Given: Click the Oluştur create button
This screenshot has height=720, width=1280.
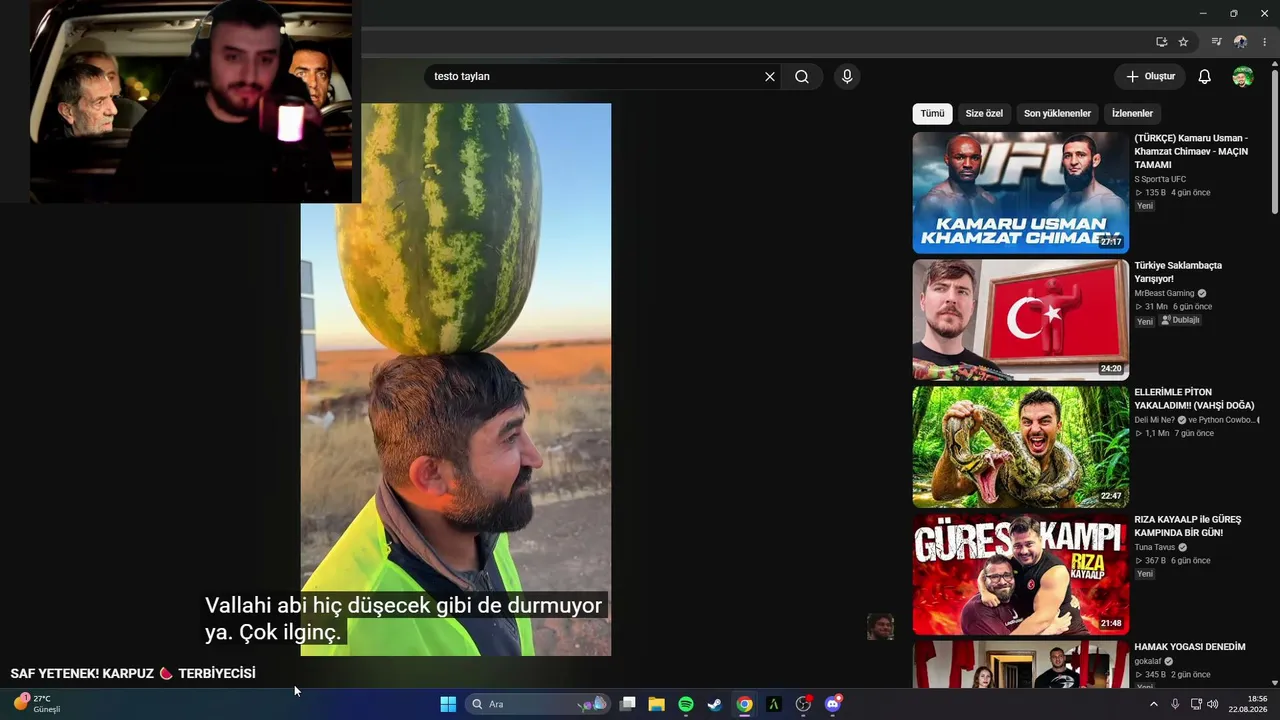Looking at the screenshot, I should pos(1150,77).
